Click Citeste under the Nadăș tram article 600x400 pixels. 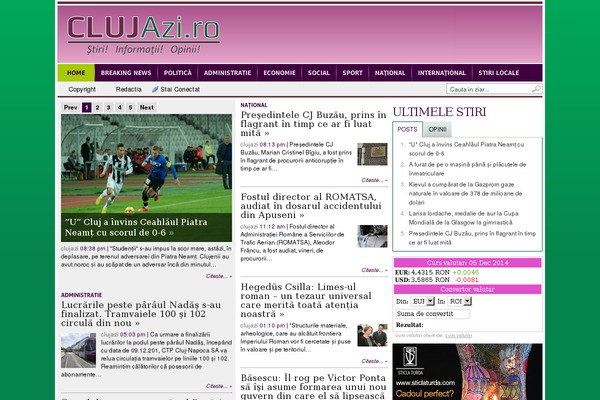(218, 386)
